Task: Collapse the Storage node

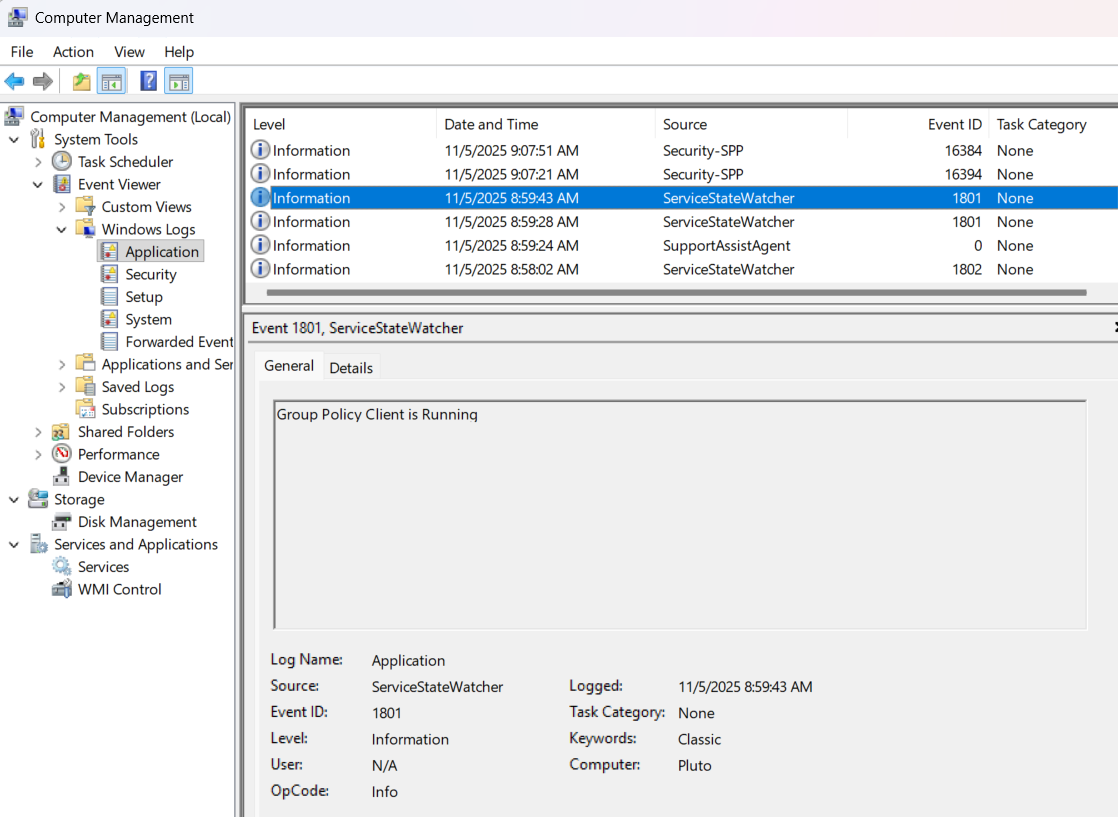Action: (x=14, y=500)
